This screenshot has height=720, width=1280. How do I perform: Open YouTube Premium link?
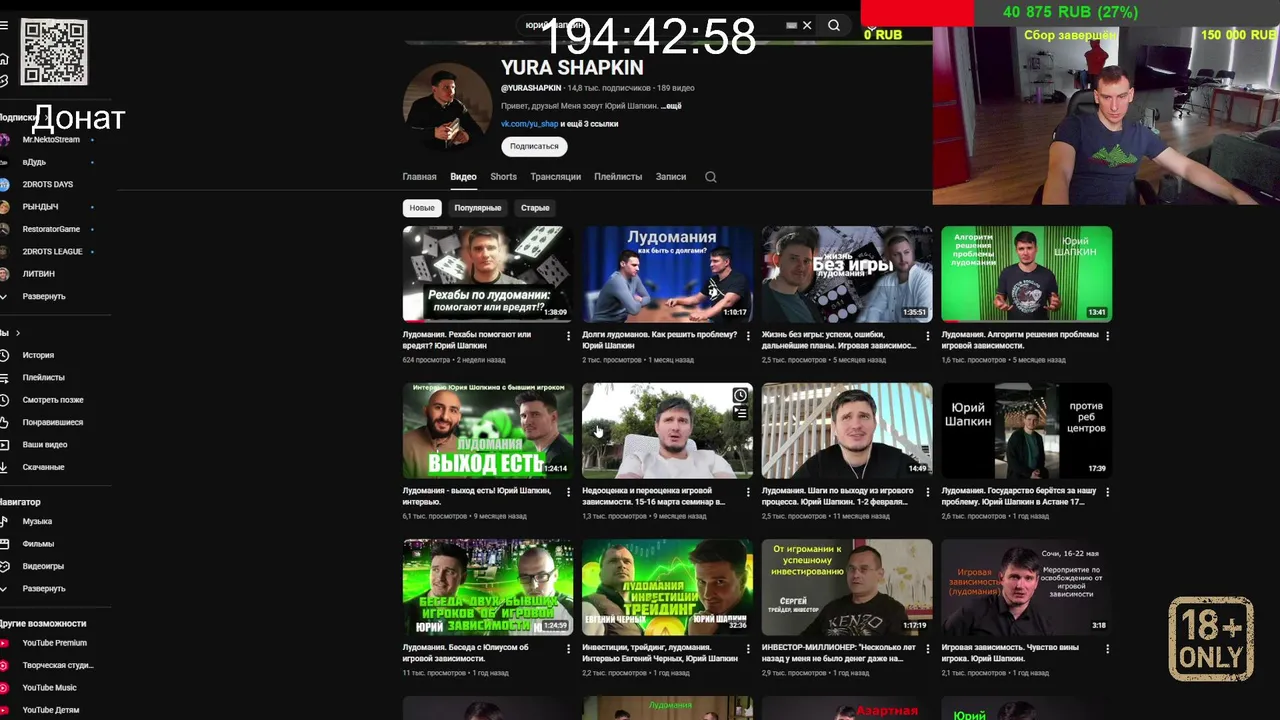point(54,643)
